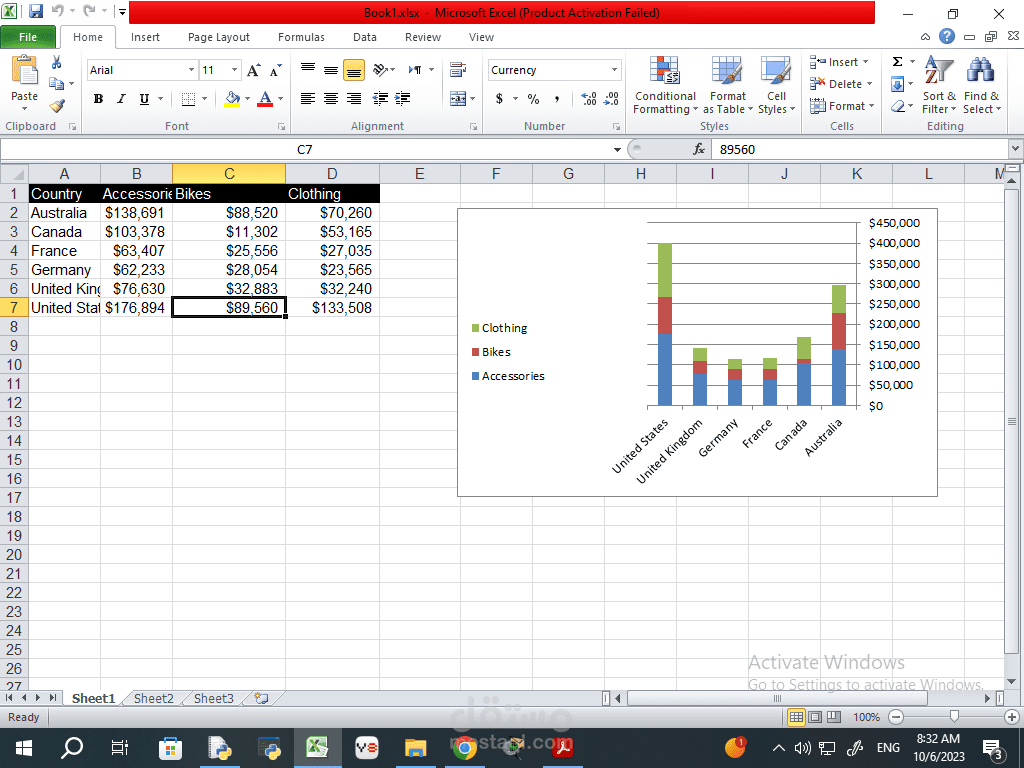Toggle Underline formatting

click(x=144, y=99)
